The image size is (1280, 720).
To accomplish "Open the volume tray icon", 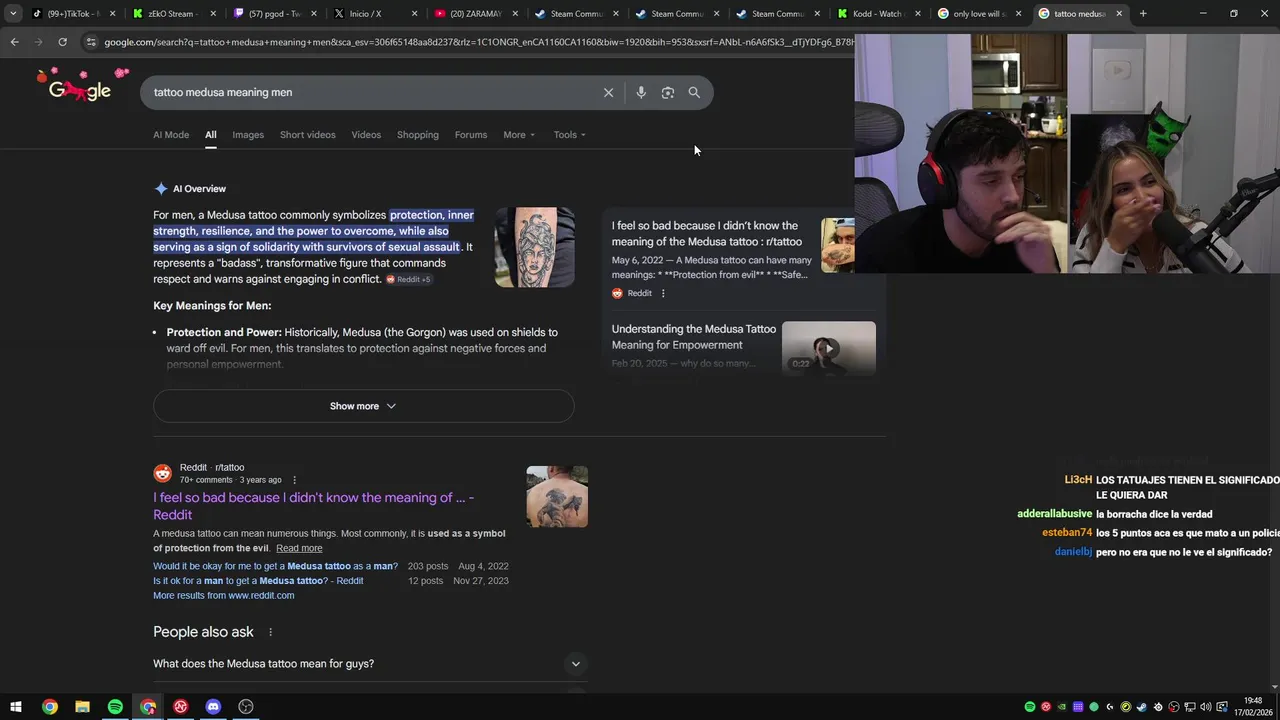I will (x=1206, y=707).
